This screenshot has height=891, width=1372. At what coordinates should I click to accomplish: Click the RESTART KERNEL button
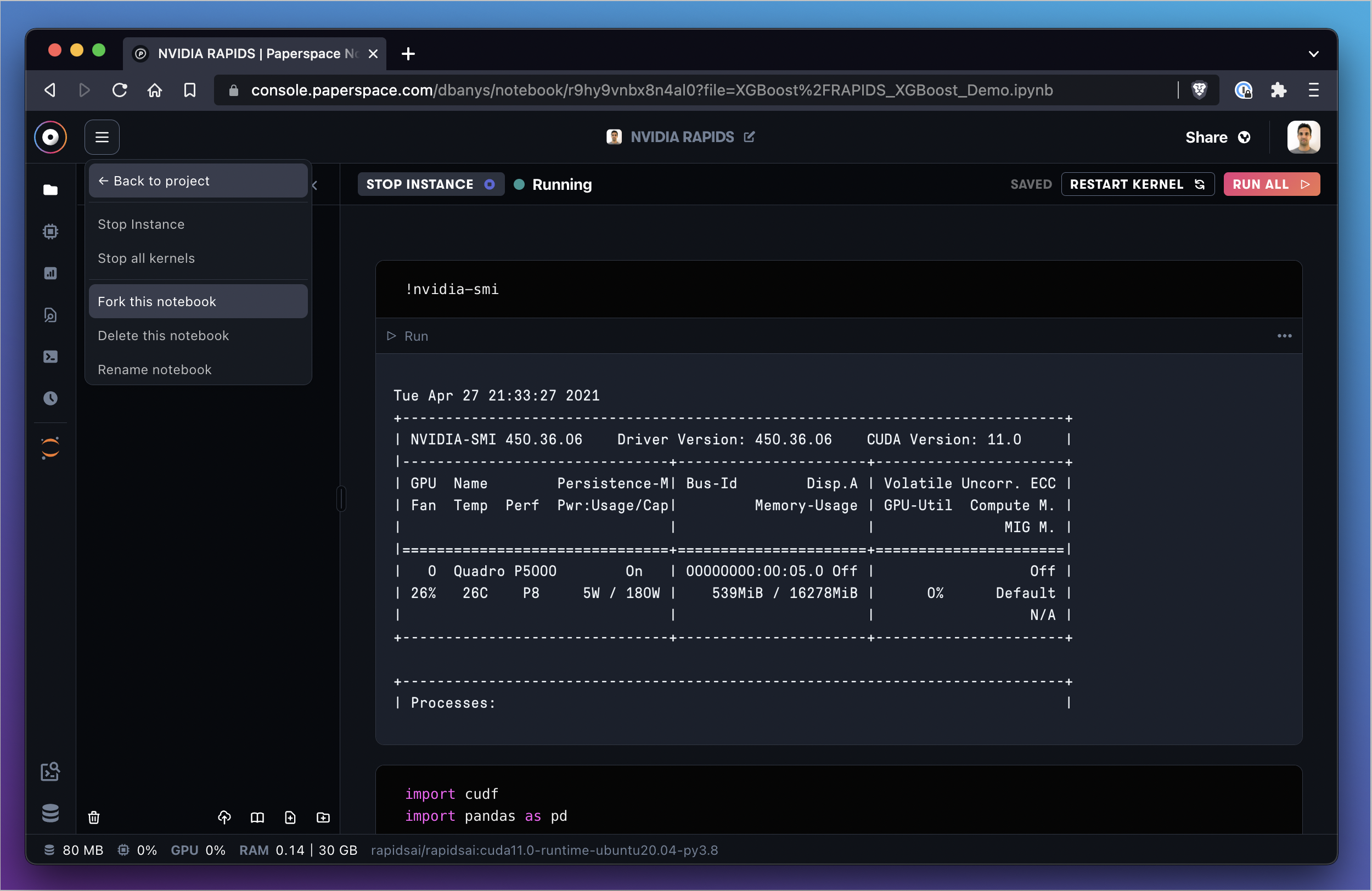pyautogui.click(x=1137, y=184)
